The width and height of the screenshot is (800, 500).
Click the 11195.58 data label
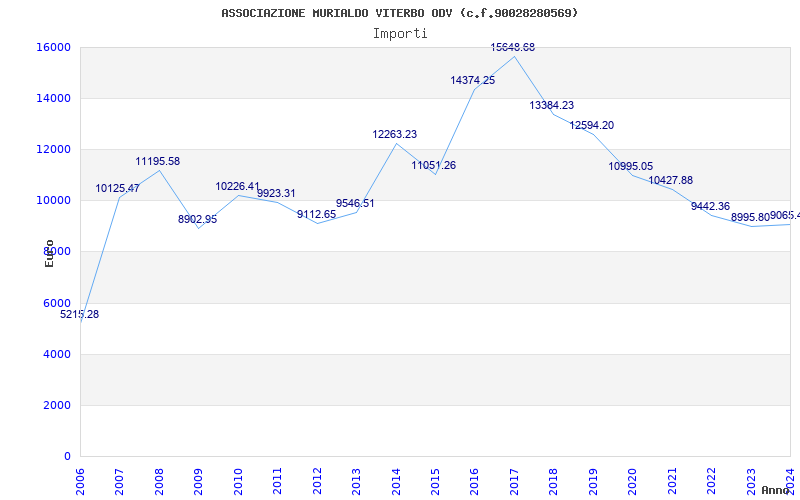(x=158, y=161)
